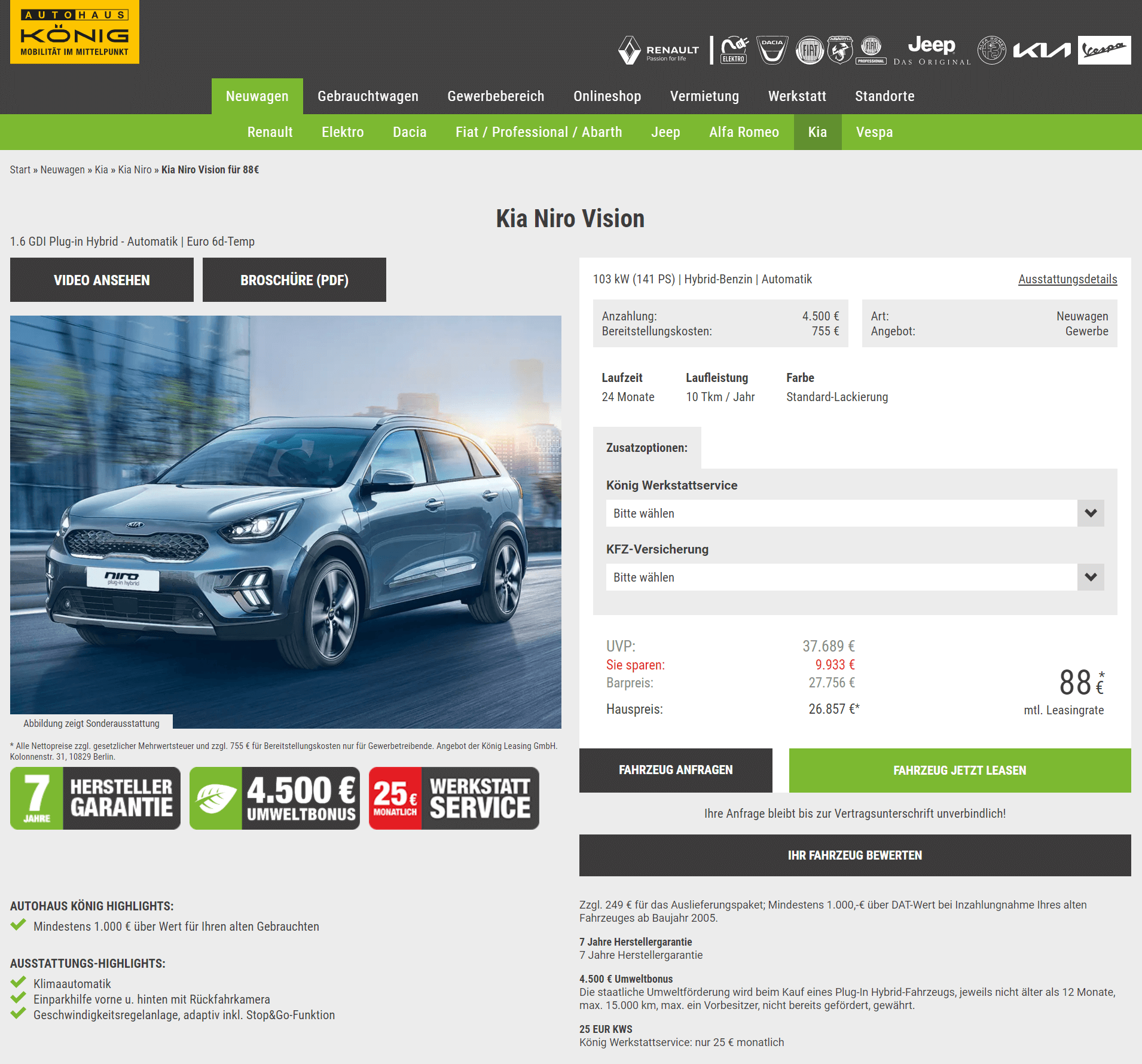Open Alfa Romeo submenu item
This screenshot has height=1064, width=1142.
[x=744, y=132]
